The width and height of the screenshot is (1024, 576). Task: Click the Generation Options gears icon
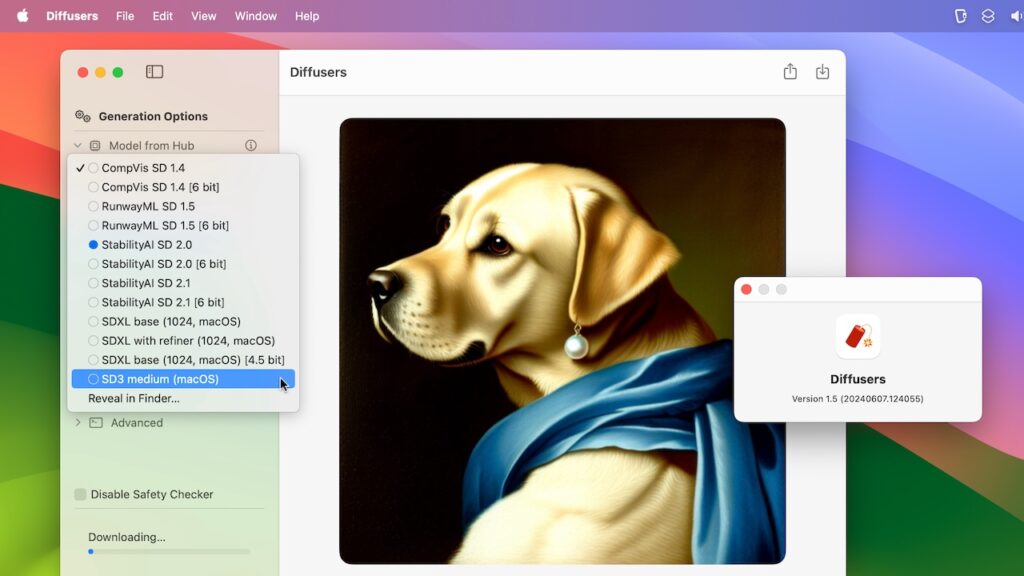point(83,116)
